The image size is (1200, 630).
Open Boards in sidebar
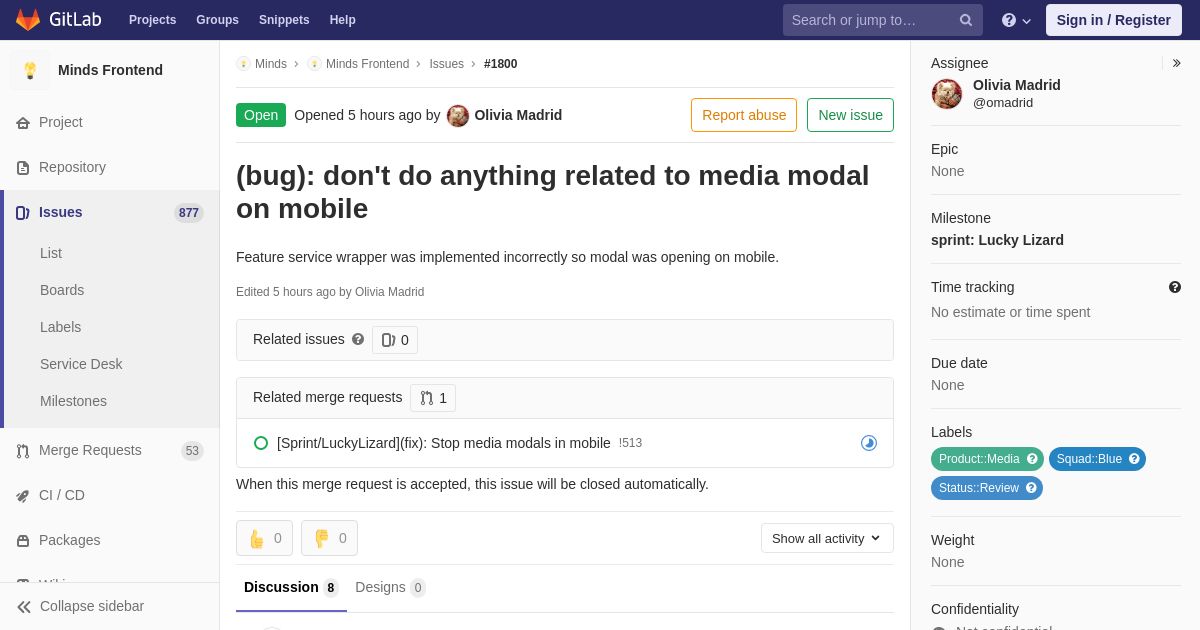tap(62, 291)
